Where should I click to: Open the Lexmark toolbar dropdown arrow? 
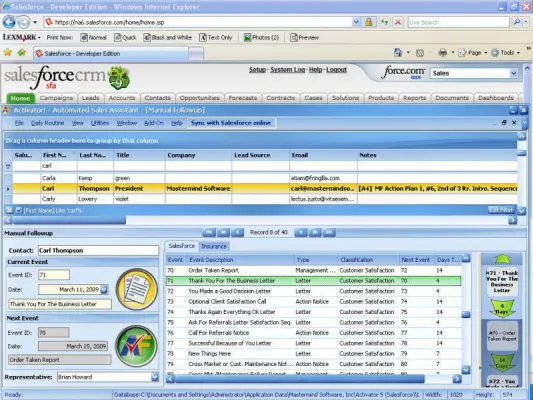click(x=39, y=37)
